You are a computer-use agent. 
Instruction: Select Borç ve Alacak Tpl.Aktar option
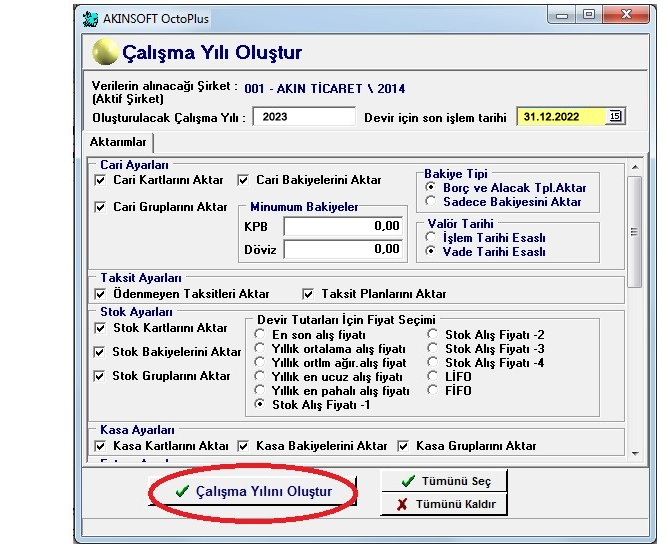430,187
